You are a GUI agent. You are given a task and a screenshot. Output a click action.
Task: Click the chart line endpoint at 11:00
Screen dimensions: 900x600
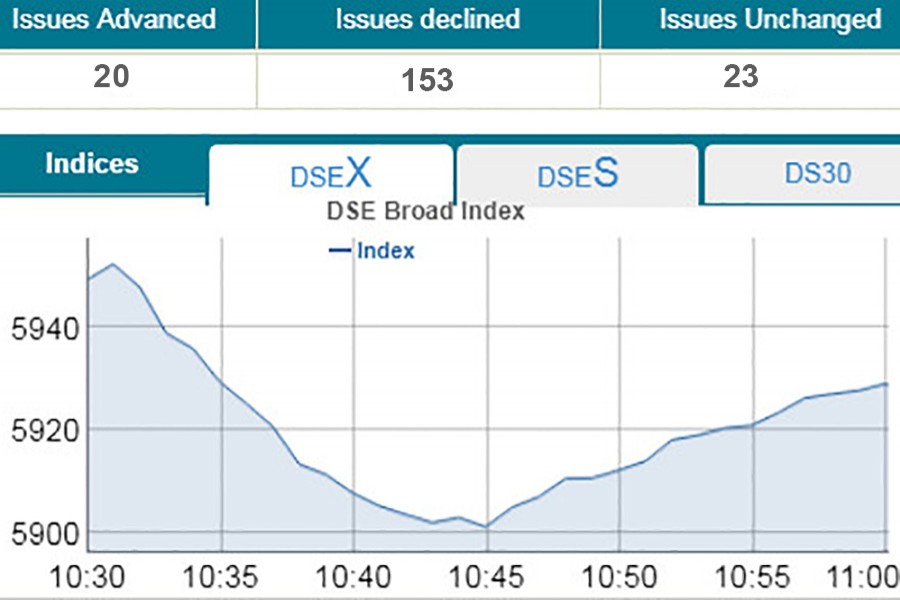tap(886, 383)
